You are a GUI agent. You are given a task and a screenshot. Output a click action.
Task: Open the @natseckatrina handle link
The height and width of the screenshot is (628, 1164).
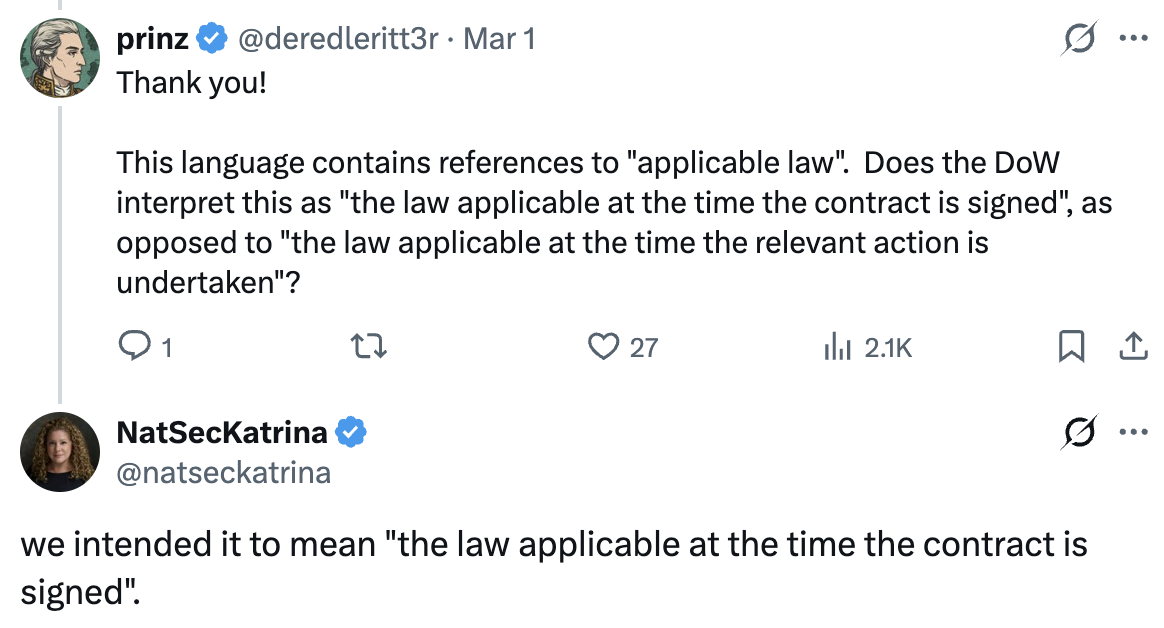click(x=223, y=471)
